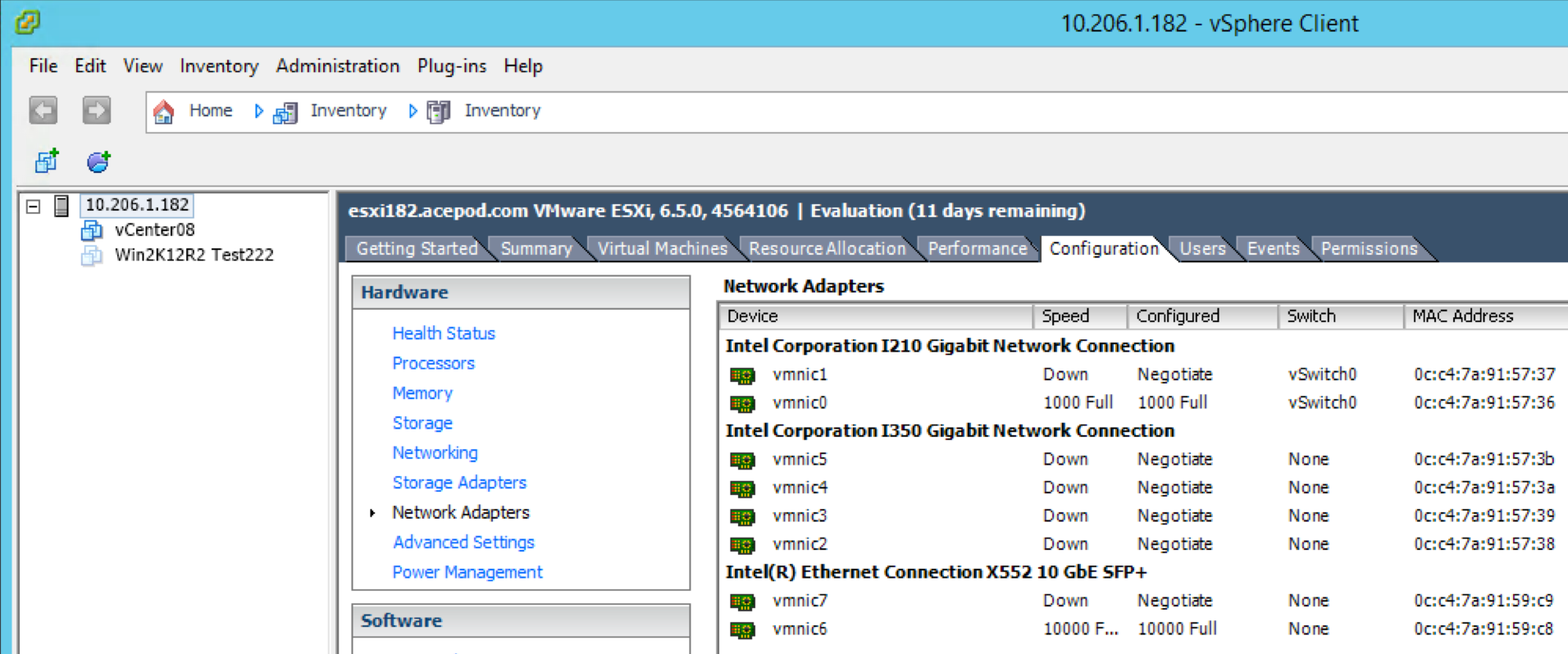Screen dimensions: 1568x654
Task: Click the vmnic6 network adapter icon
Action: 742,629
